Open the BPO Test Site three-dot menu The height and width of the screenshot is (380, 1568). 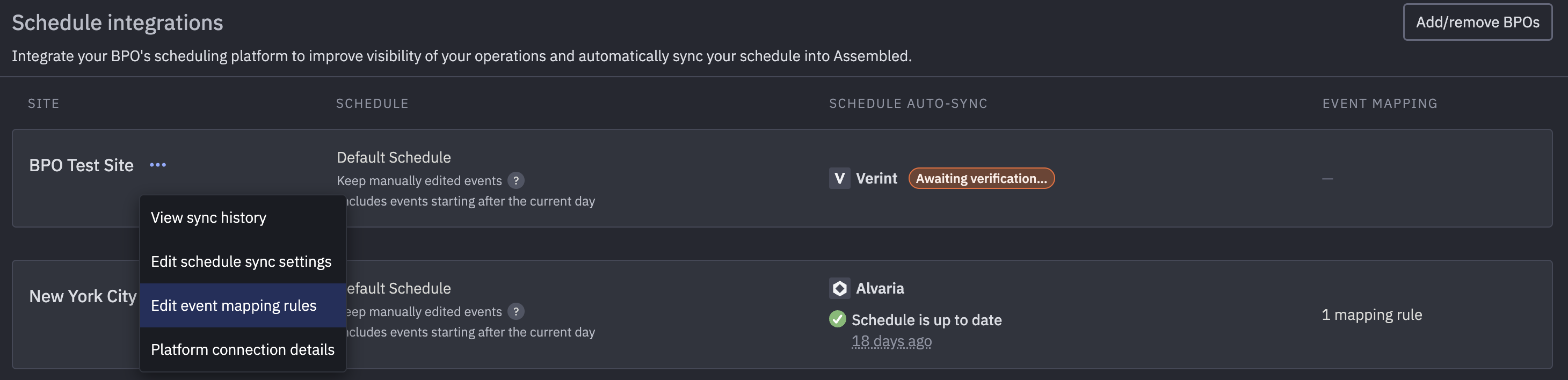[158, 165]
